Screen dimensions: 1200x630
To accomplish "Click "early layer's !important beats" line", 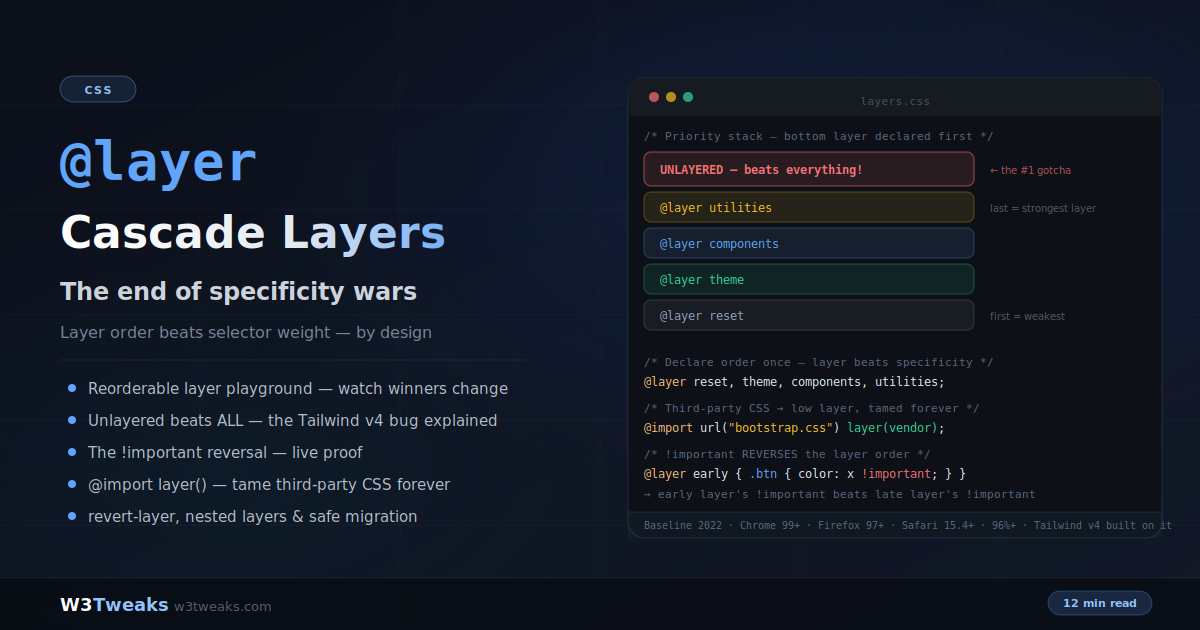I will pyautogui.click(x=839, y=494).
